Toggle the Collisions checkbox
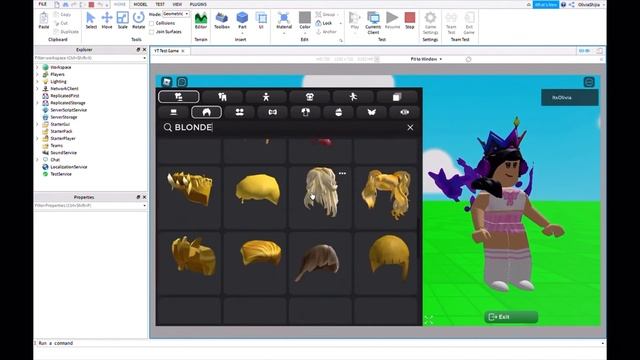This screenshot has width=640, height=360. pos(152,23)
